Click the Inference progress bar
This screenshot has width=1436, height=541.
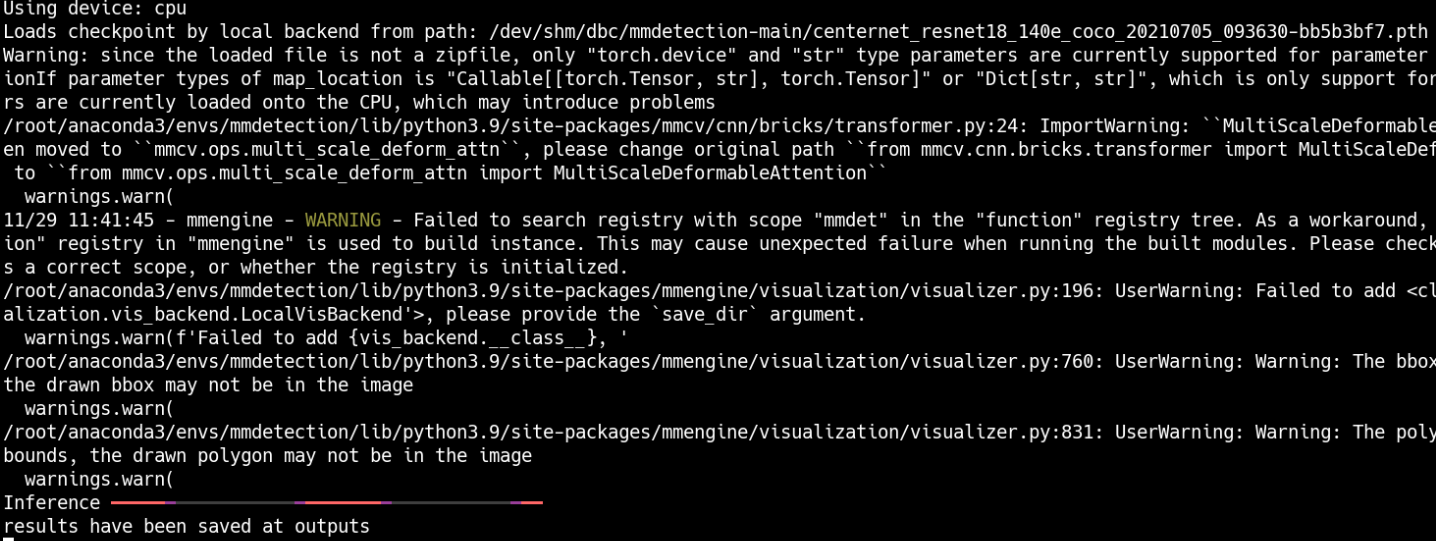327,502
